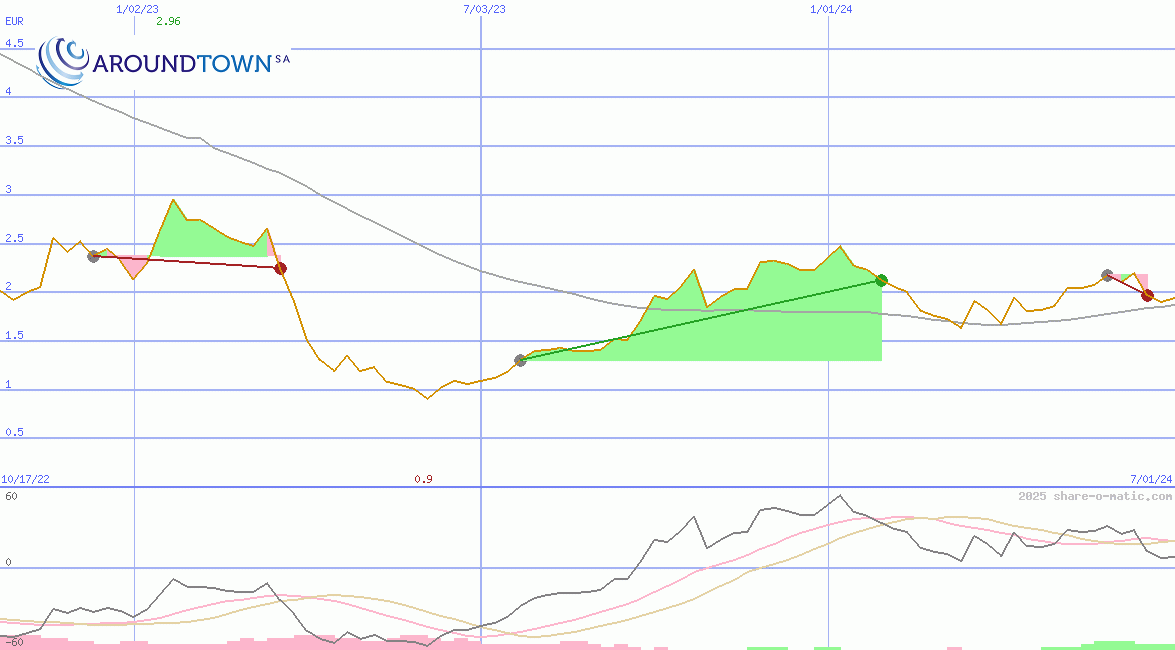Click the gray start marker of the green trend line
This screenshot has height=650, width=1175.
point(520,360)
